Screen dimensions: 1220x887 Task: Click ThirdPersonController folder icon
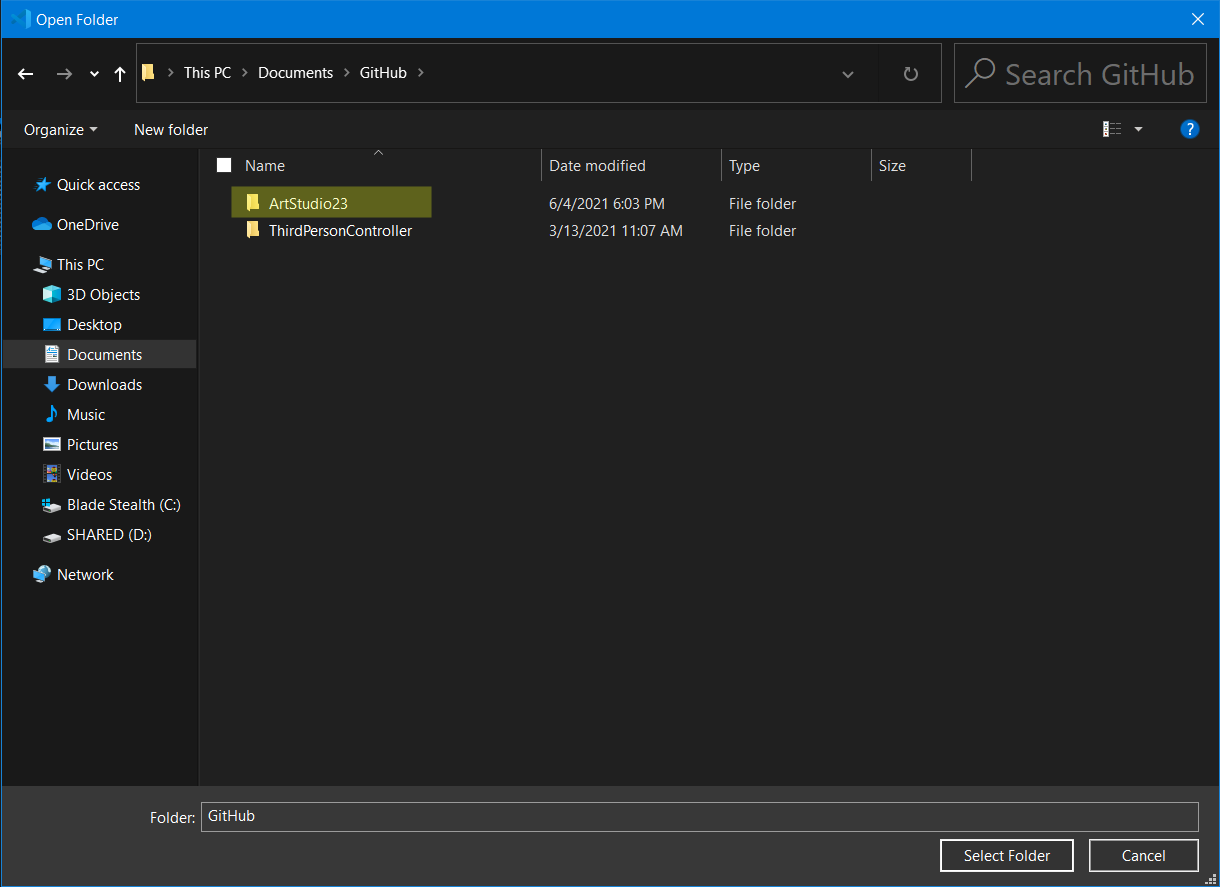253,230
